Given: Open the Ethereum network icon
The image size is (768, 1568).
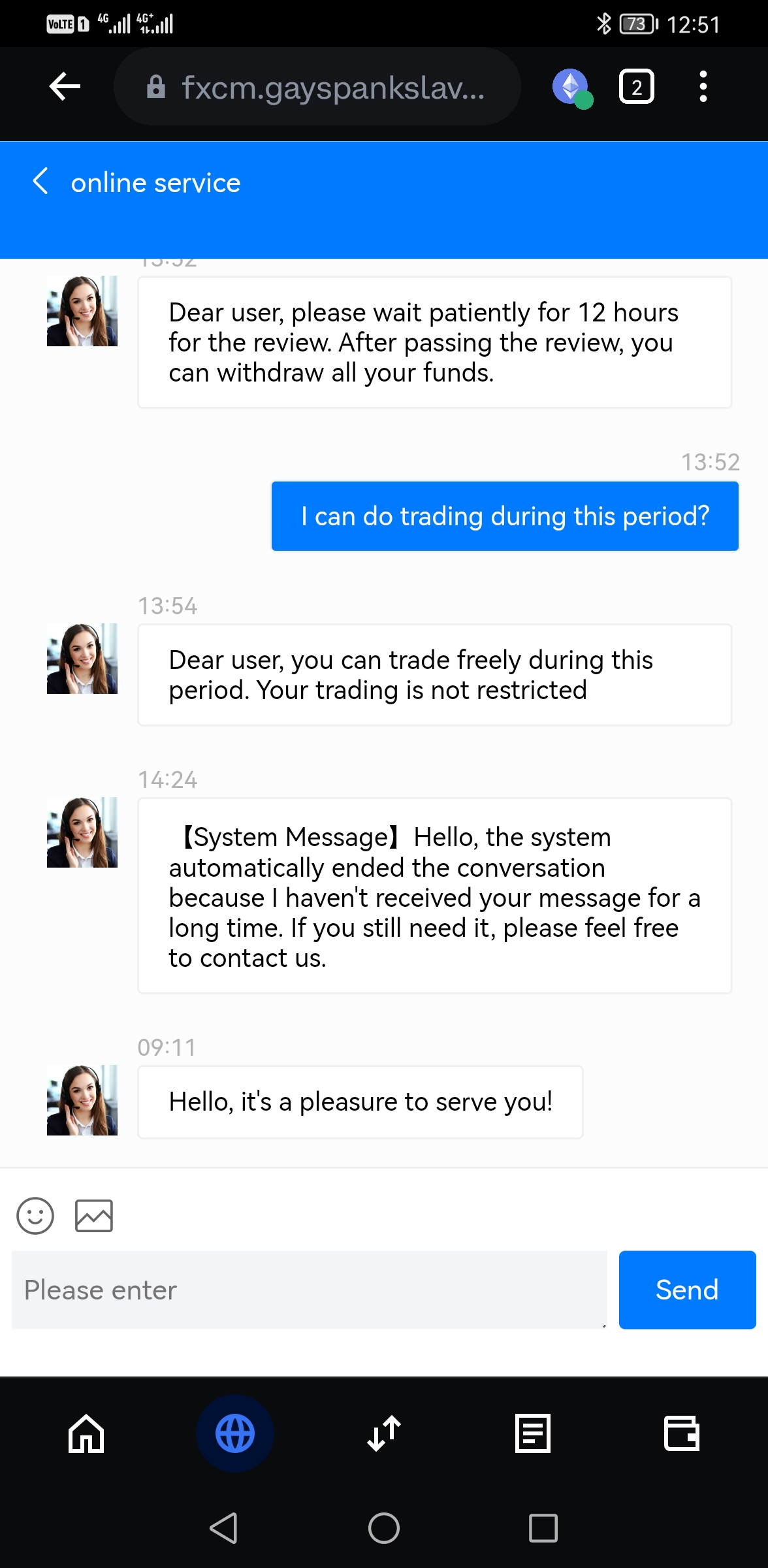Looking at the screenshot, I should [x=571, y=87].
